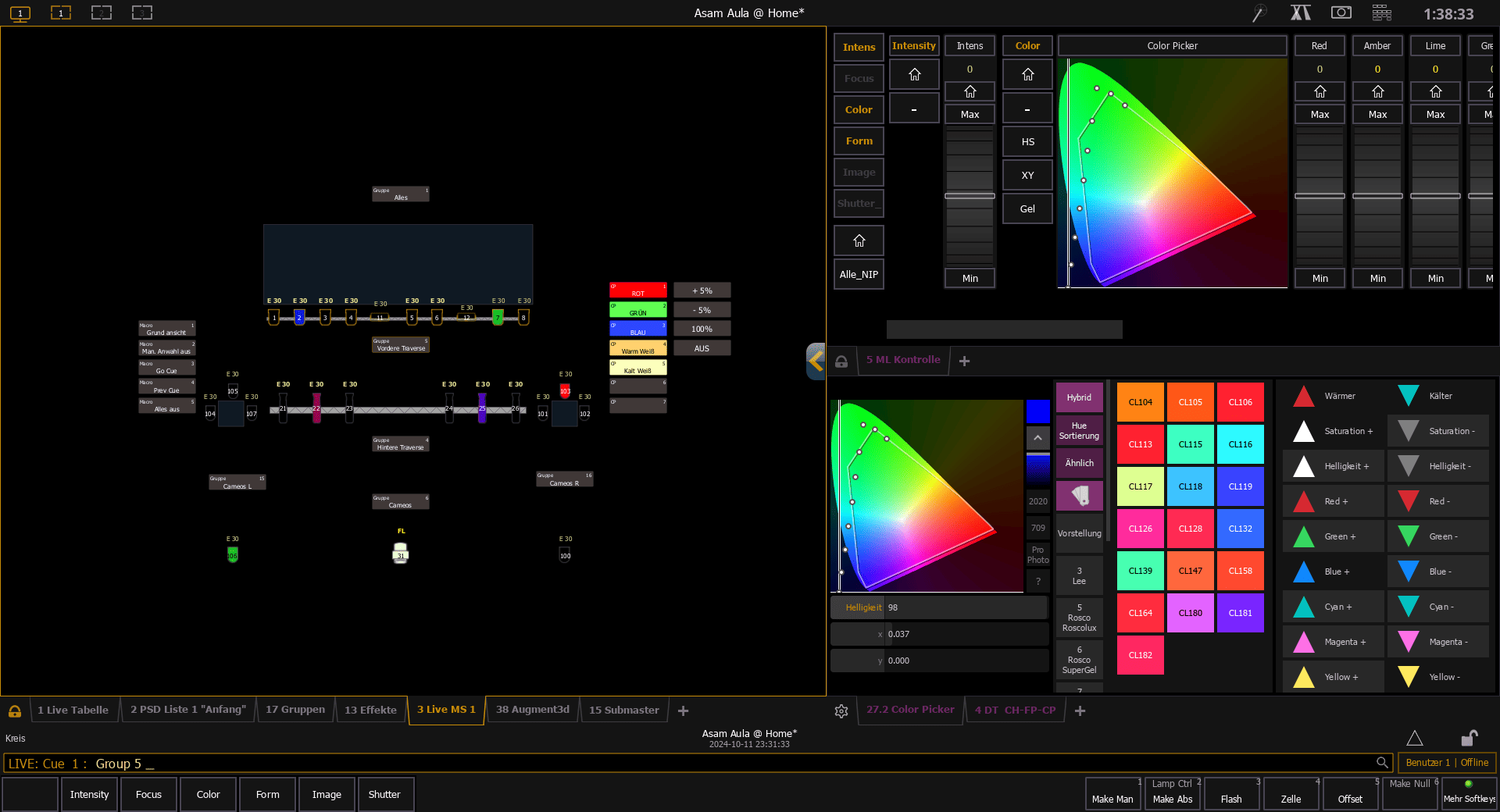Expand the collapsed panel with the orange arrow

816,361
